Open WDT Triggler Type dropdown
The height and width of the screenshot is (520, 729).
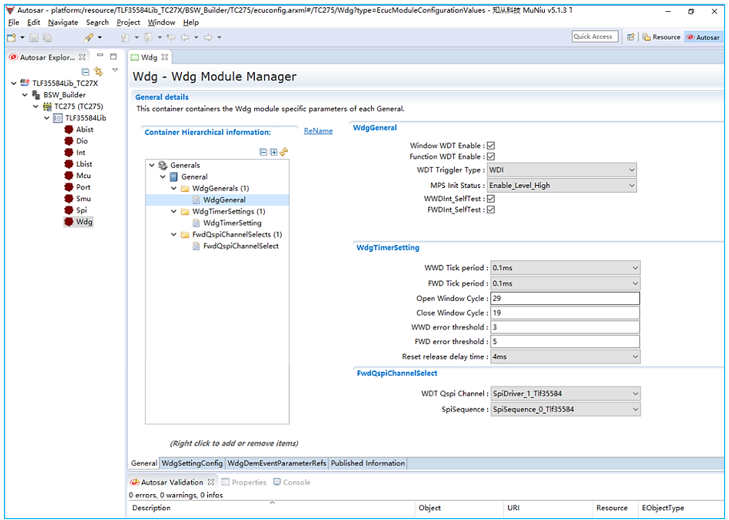point(562,170)
